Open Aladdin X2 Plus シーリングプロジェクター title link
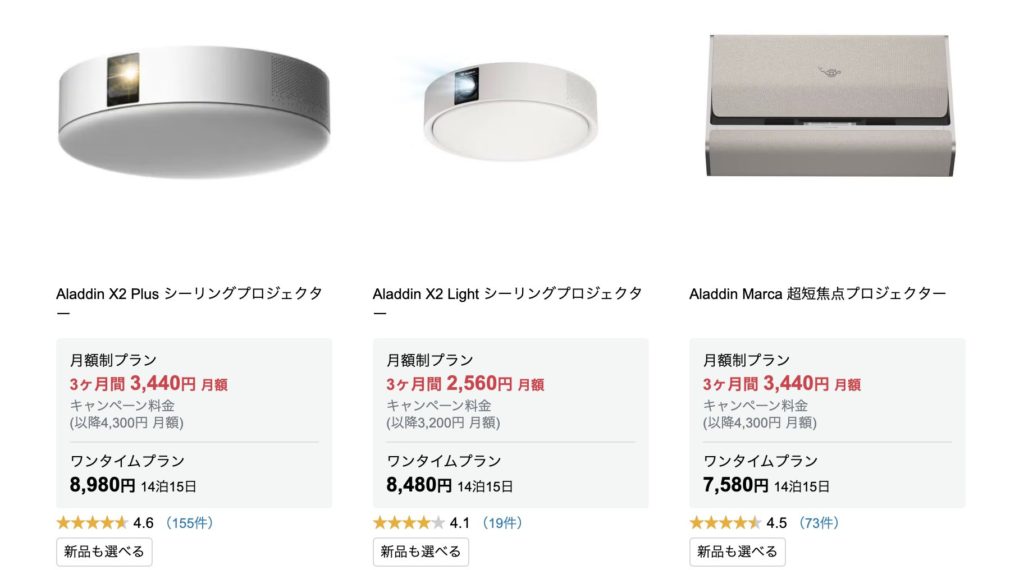Screen dimensions: 1024x570 pyautogui.click(x=189, y=294)
